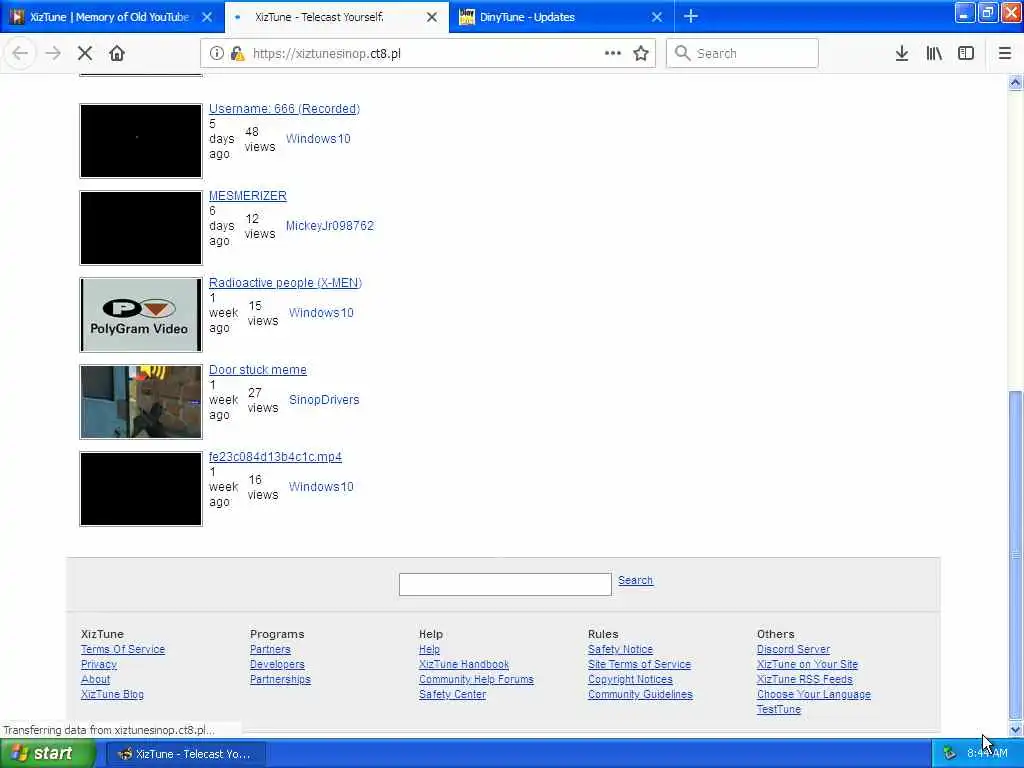This screenshot has width=1024, height=768.
Task: Stop loading the page
Action: click(x=85, y=54)
